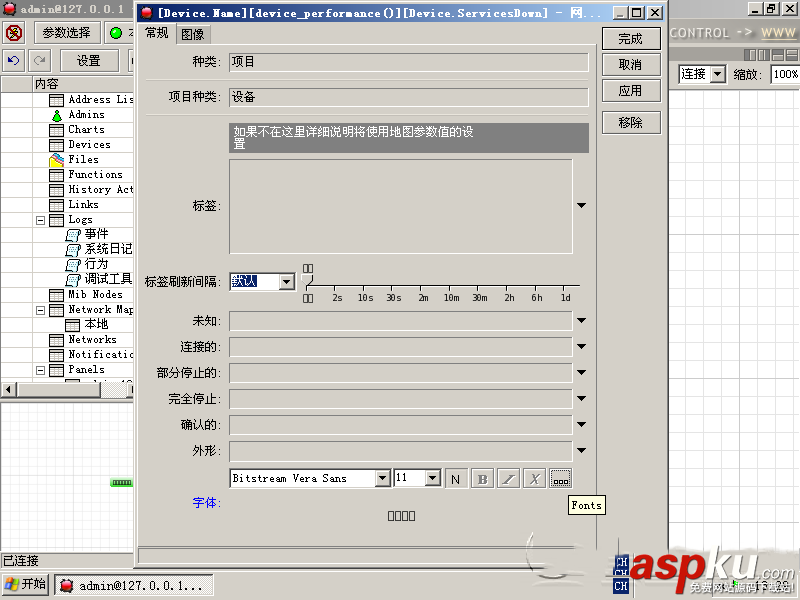Click the redo arrow icon
Screen dimensions: 800x600
click(39, 61)
